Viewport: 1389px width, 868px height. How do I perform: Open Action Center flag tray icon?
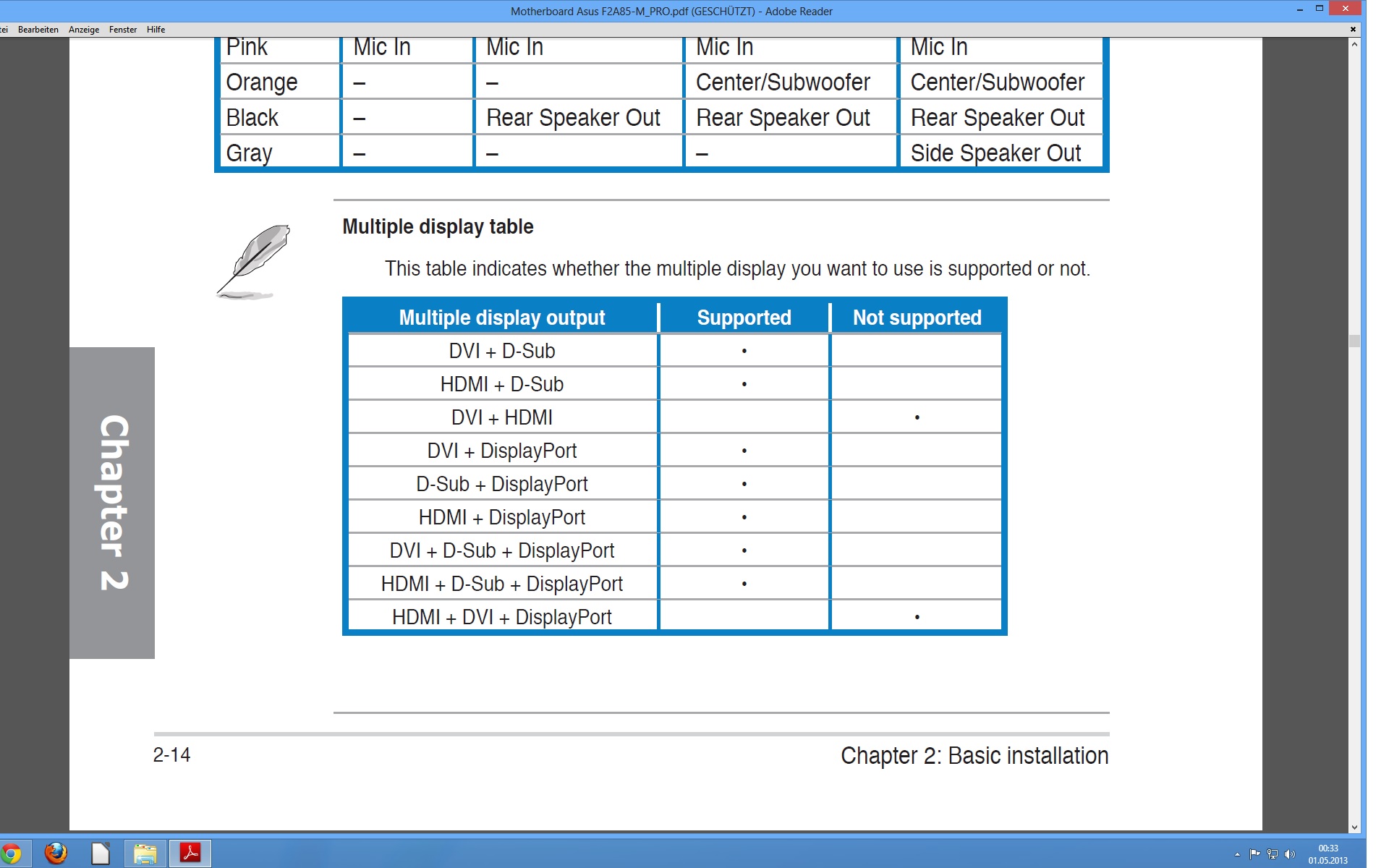(x=1254, y=854)
